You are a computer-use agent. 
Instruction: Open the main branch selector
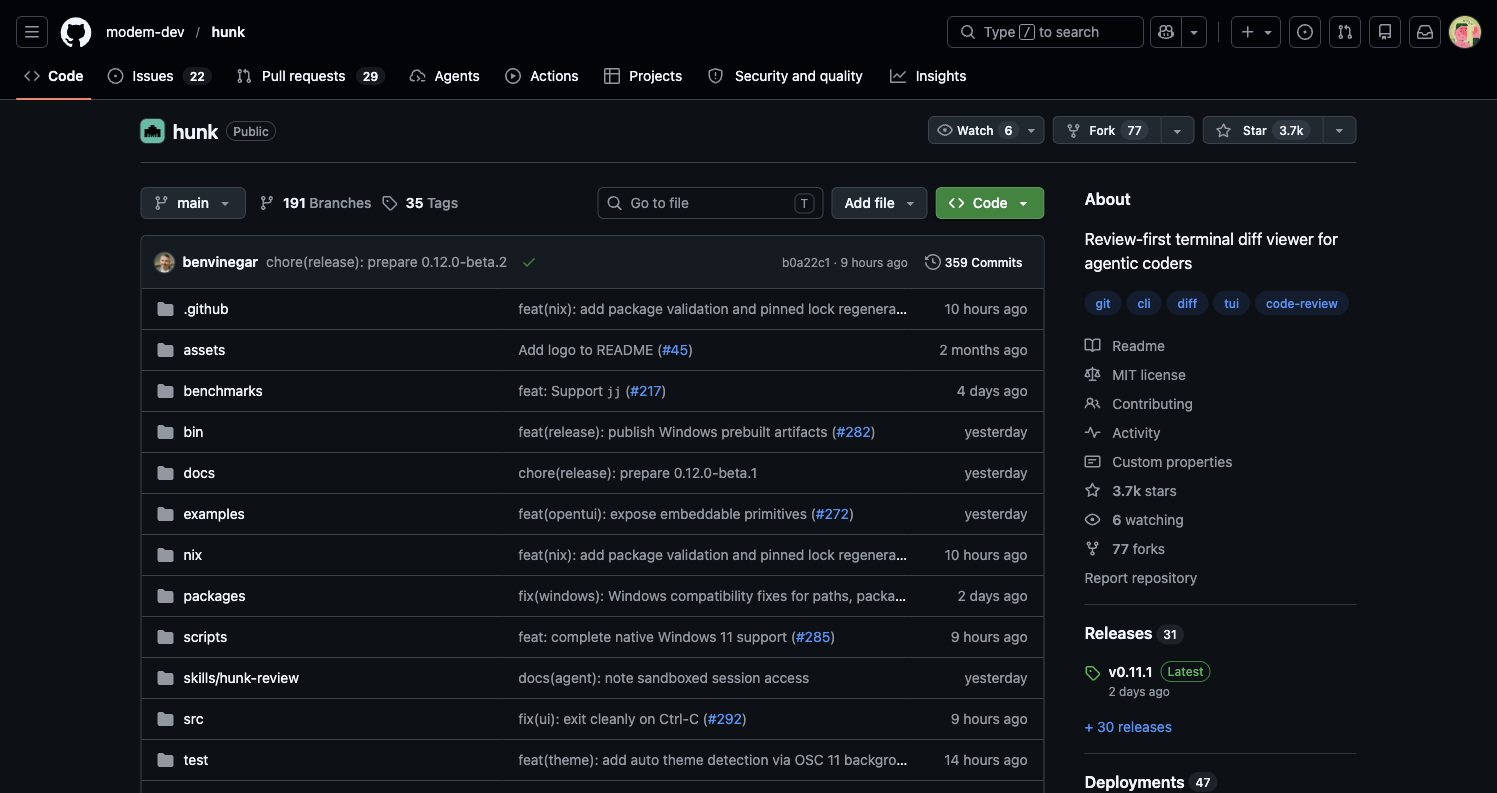coord(193,203)
